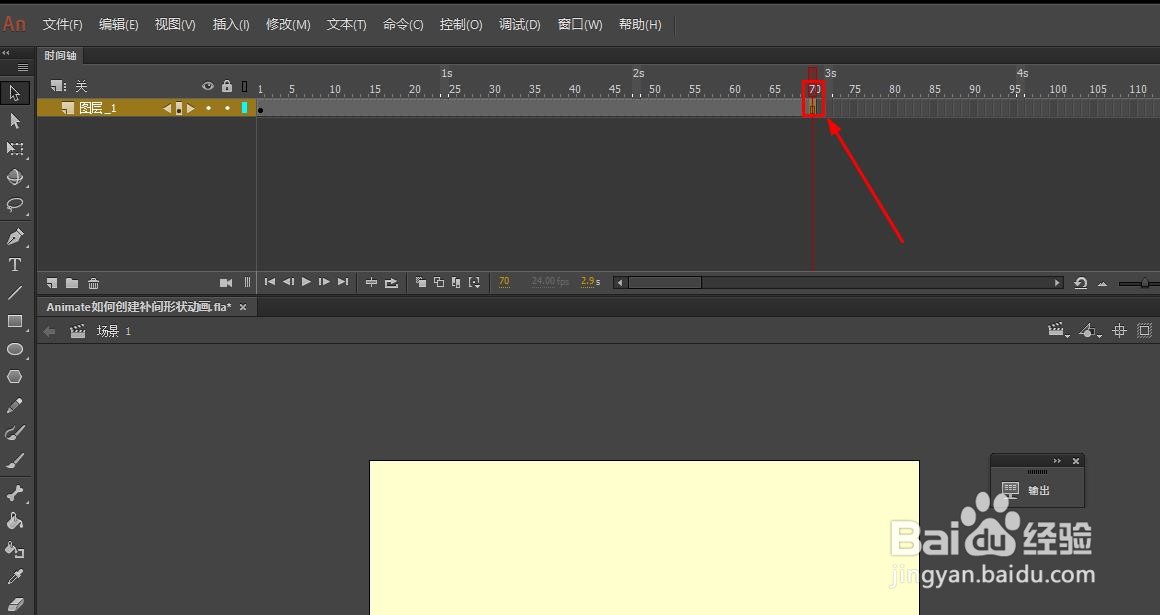1160x615 pixels.
Task: Insert keyframe button on 图层_1
Action: (178, 108)
